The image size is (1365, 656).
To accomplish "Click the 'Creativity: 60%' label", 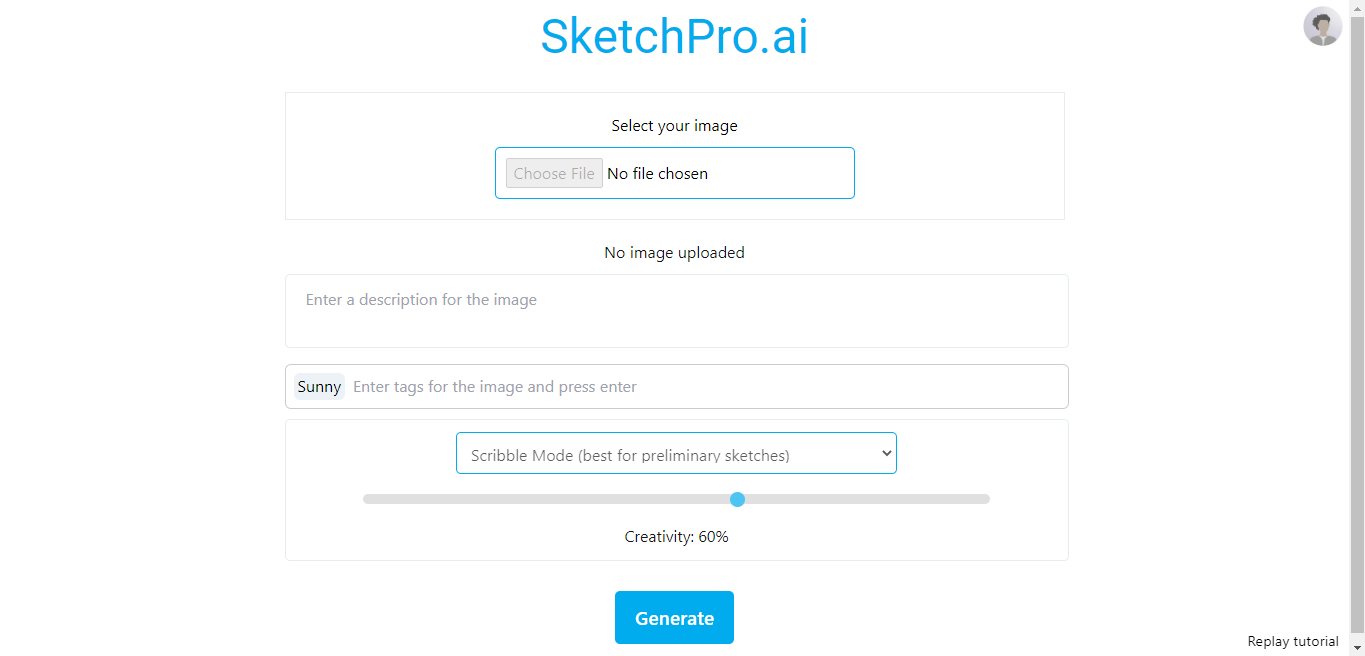I will pos(676,537).
